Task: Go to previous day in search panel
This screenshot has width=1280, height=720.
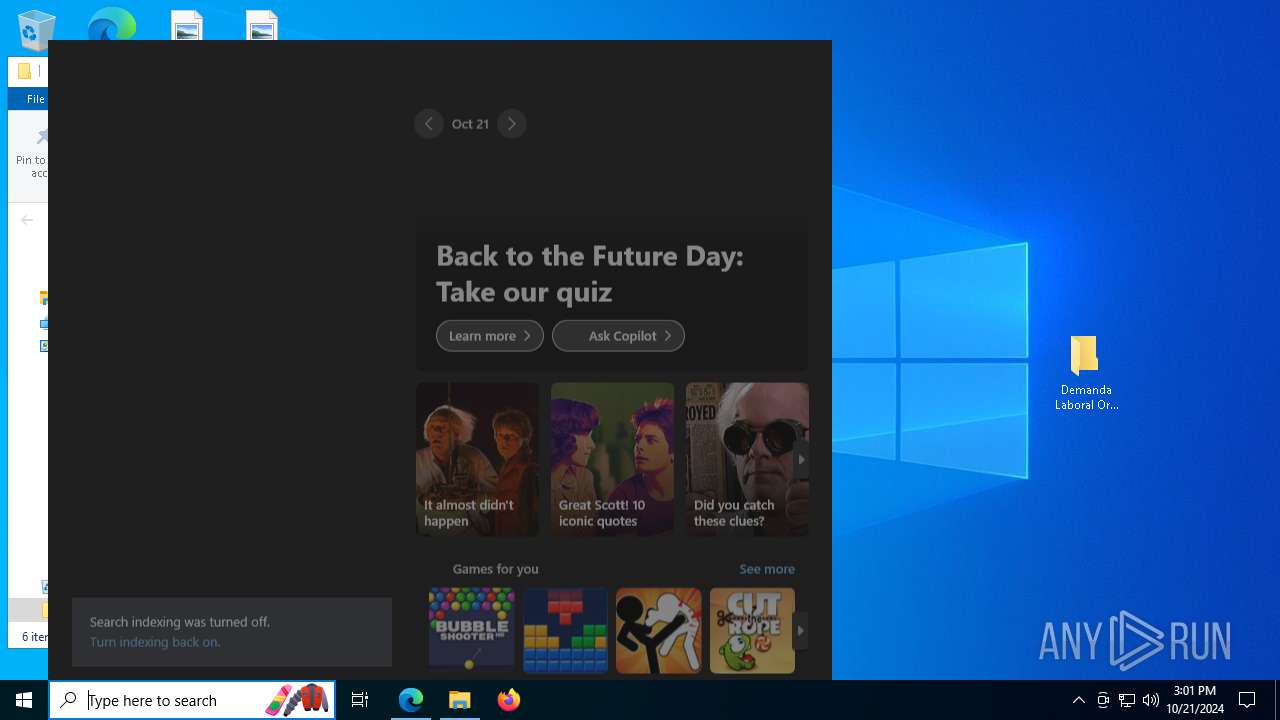Action: pyautogui.click(x=429, y=124)
